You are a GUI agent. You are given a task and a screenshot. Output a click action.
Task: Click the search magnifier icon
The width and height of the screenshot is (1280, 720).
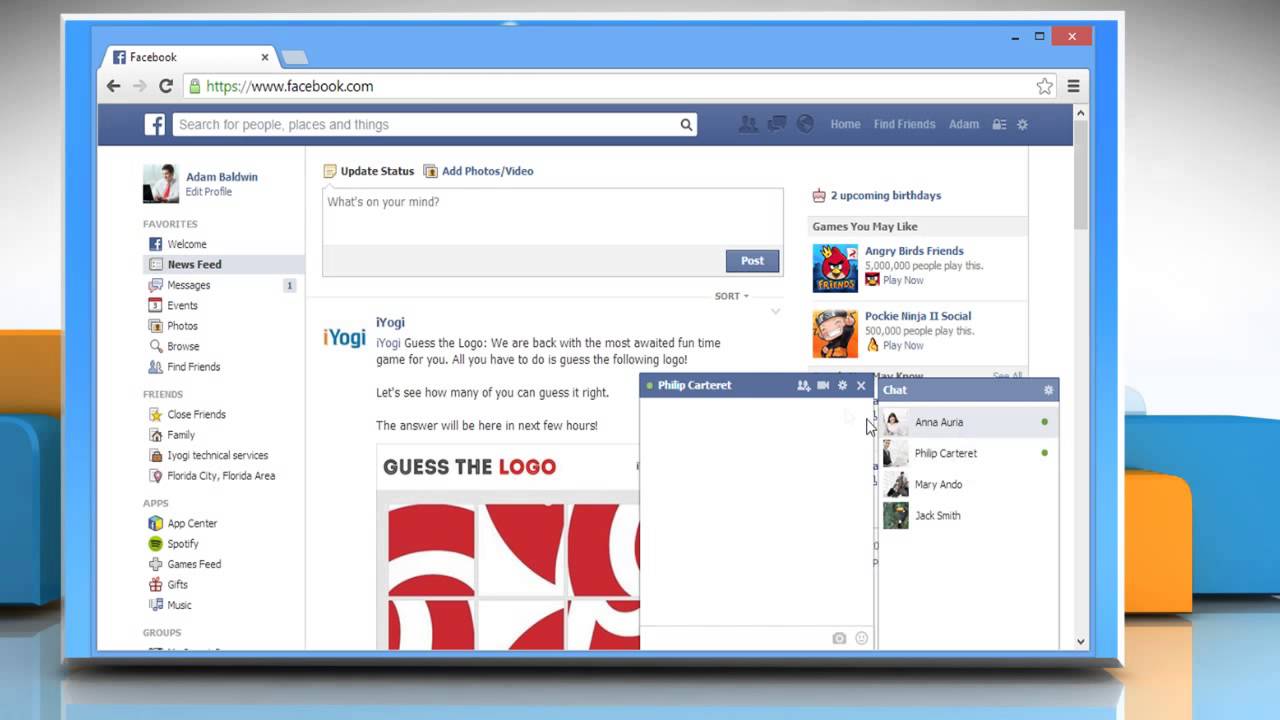click(686, 125)
